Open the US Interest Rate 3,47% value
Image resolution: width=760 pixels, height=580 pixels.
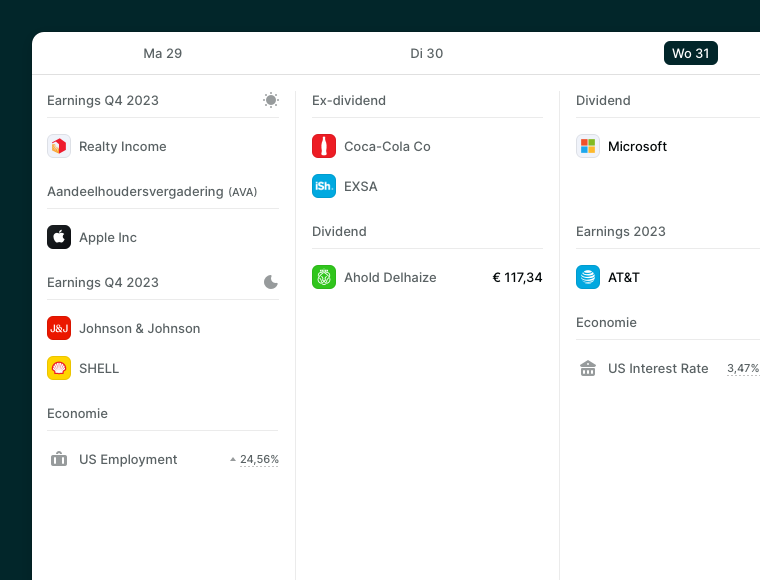click(742, 369)
